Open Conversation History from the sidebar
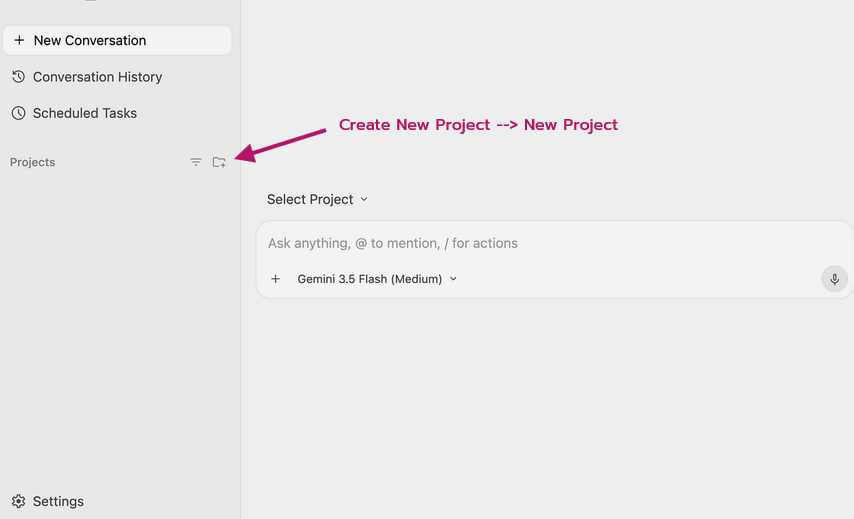This screenshot has width=854, height=519. click(x=97, y=77)
